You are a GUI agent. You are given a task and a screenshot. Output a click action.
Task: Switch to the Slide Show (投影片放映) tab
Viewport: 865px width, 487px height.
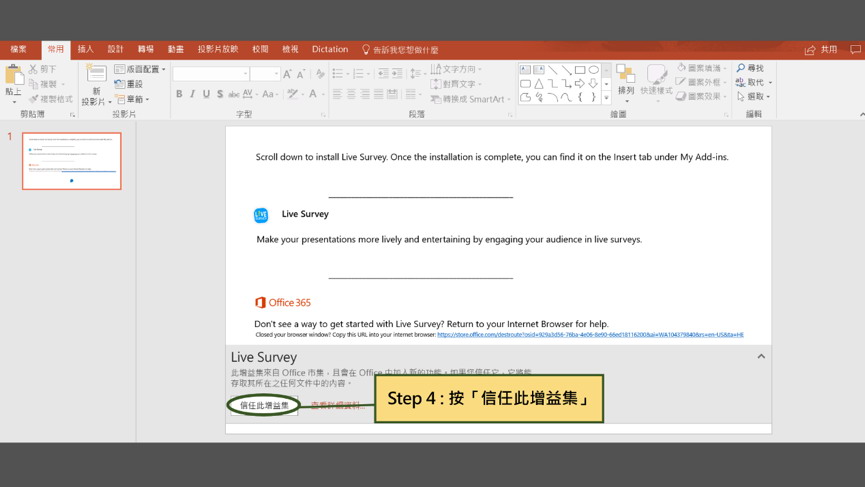[218, 50]
